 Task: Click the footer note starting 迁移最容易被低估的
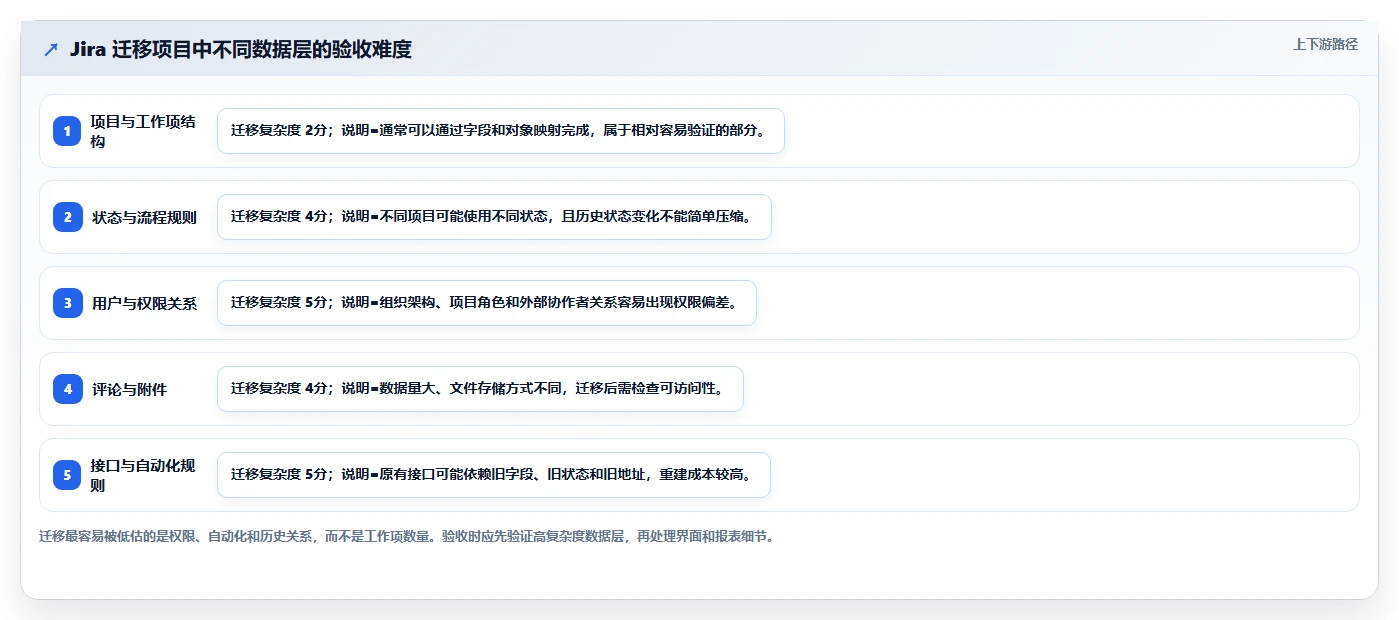[406, 536]
